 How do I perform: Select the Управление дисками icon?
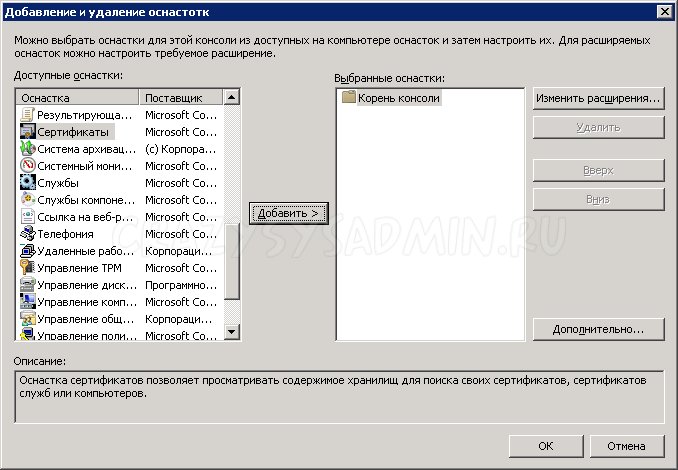(28, 285)
